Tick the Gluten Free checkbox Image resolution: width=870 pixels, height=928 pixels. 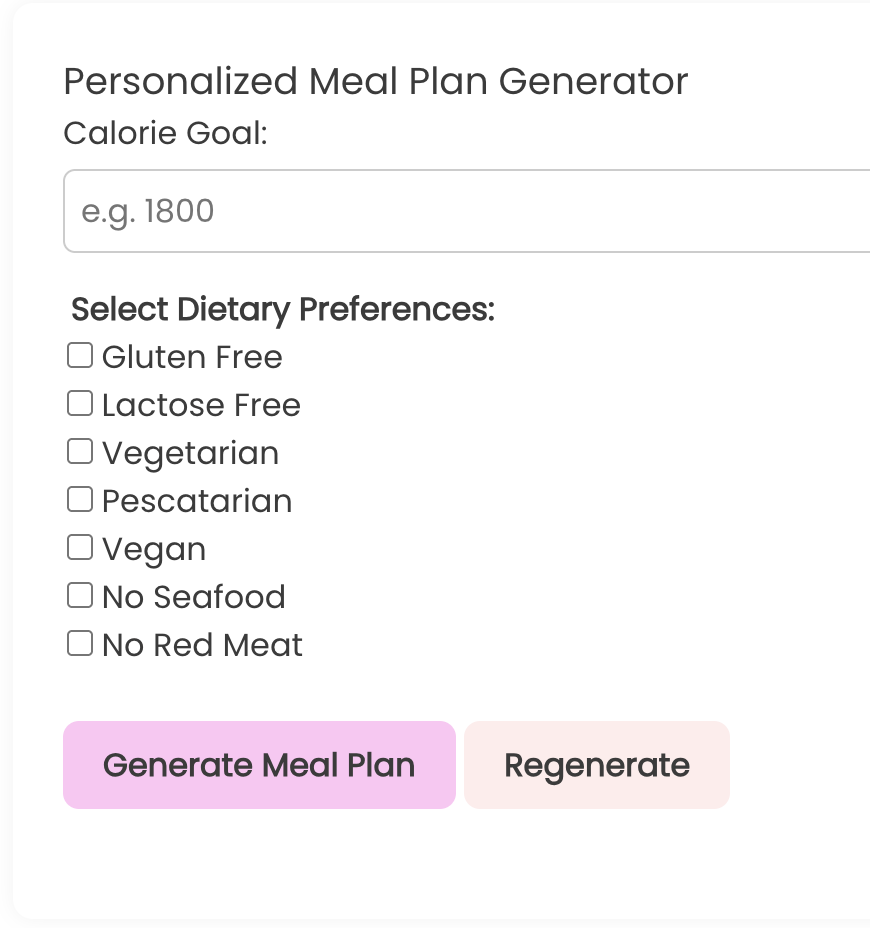coord(80,355)
